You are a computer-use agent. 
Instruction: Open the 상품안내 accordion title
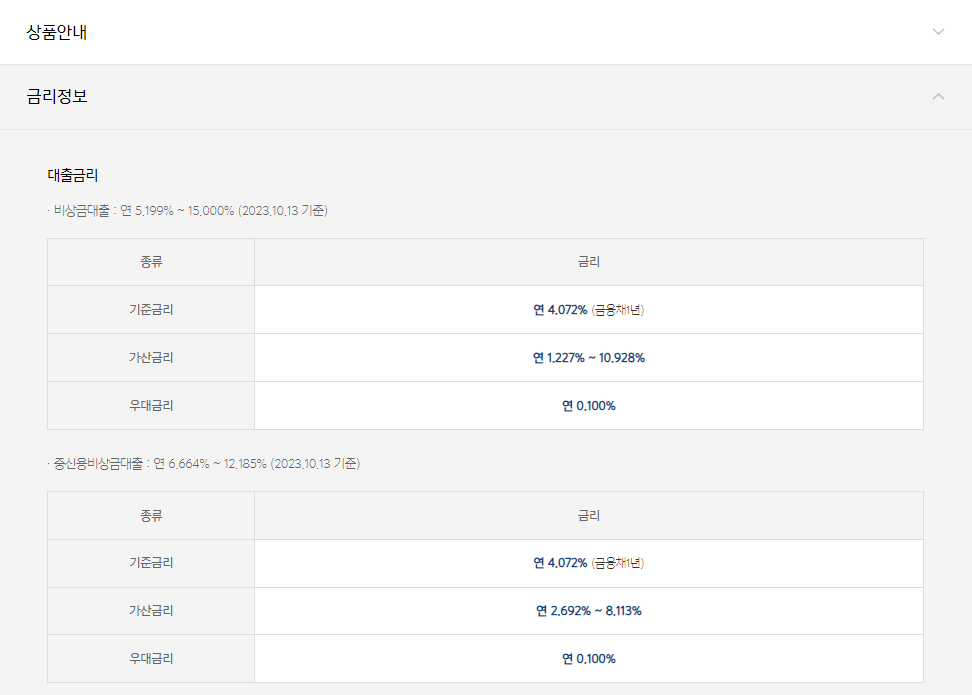[x=56, y=32]
